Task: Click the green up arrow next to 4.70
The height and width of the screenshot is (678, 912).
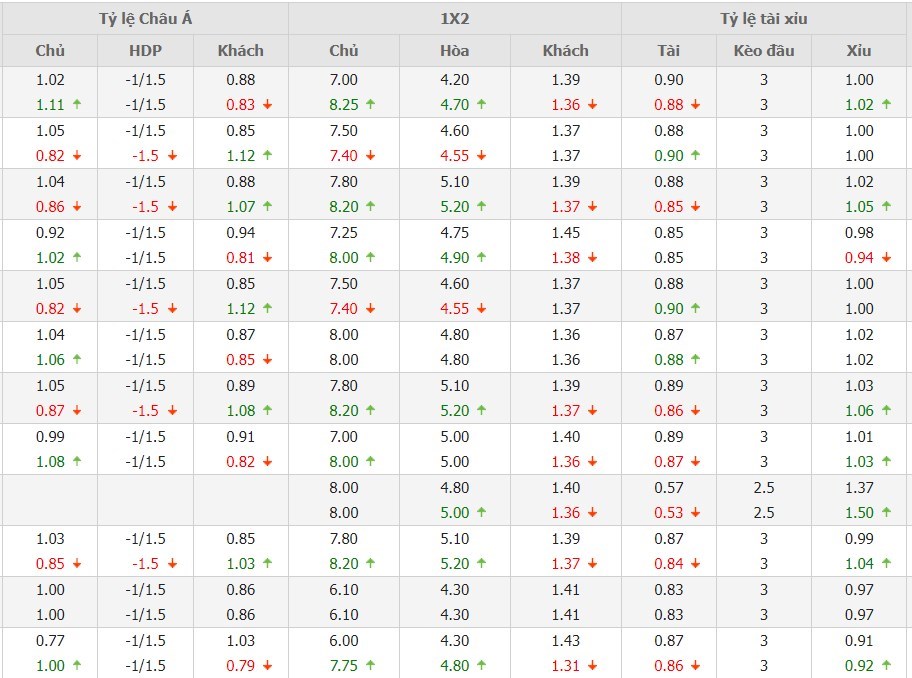Action: coord(481,105)
